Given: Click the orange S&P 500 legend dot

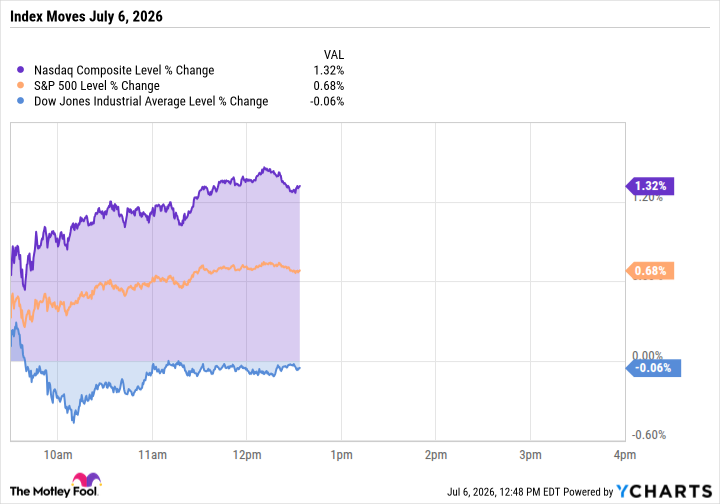Looking at the screenshot, I should click(x=20, y=85).
